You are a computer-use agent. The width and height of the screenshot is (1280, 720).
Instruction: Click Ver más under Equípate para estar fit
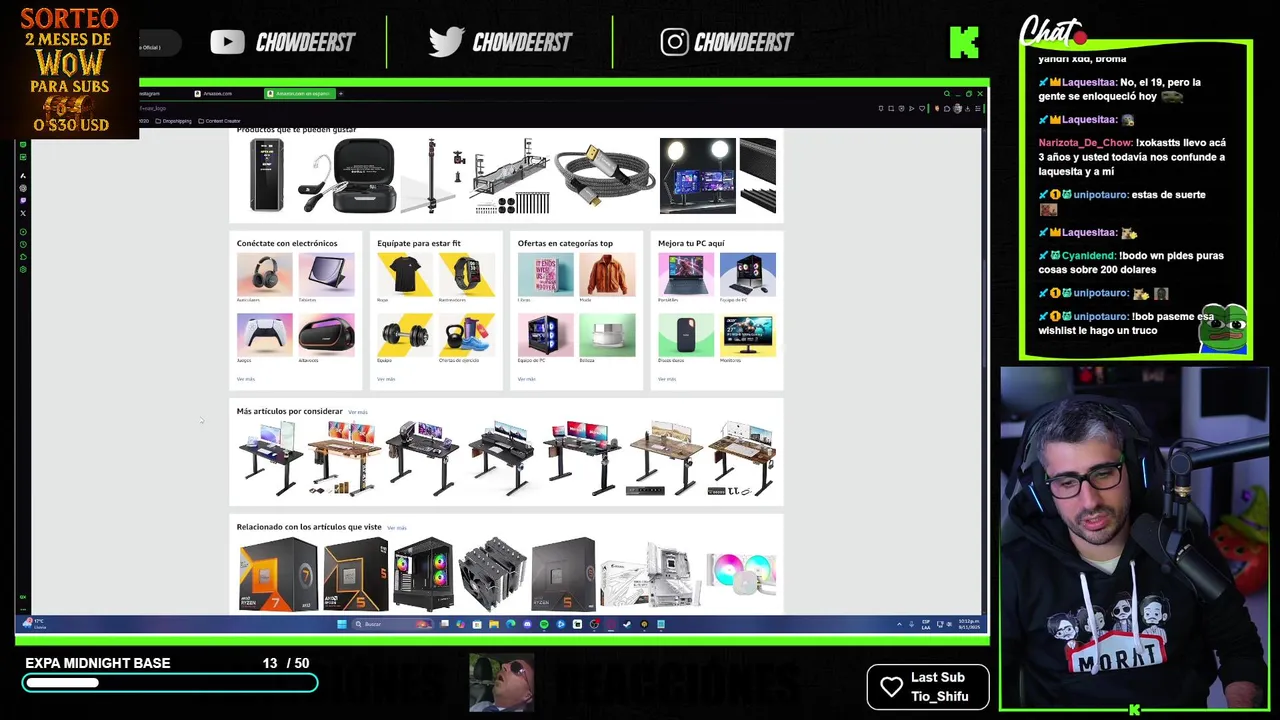coord(386,379)
